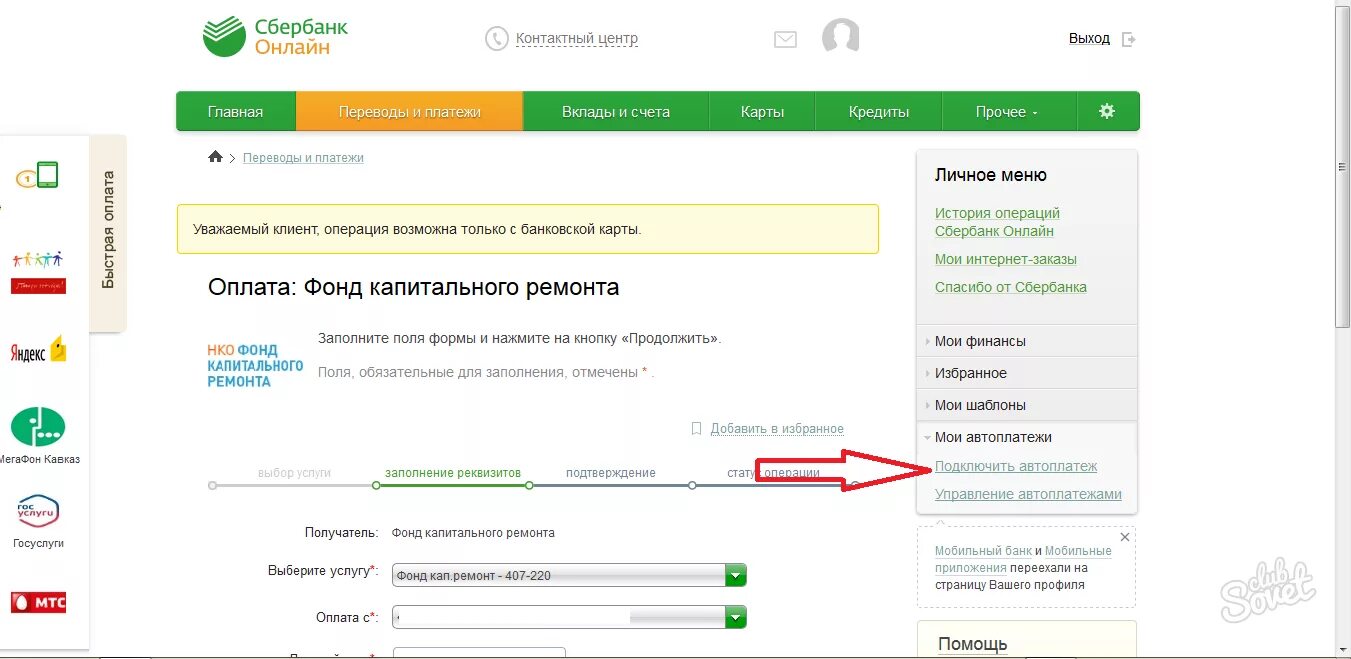The height and width of the screenshot is (659, 1351).
Task: Click the Sberbank Online logo
Action: pyautogui.click(x=275, y=37)
